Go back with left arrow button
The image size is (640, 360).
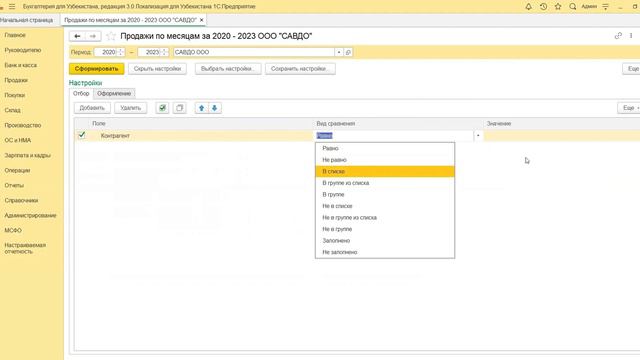coord(77,36)
